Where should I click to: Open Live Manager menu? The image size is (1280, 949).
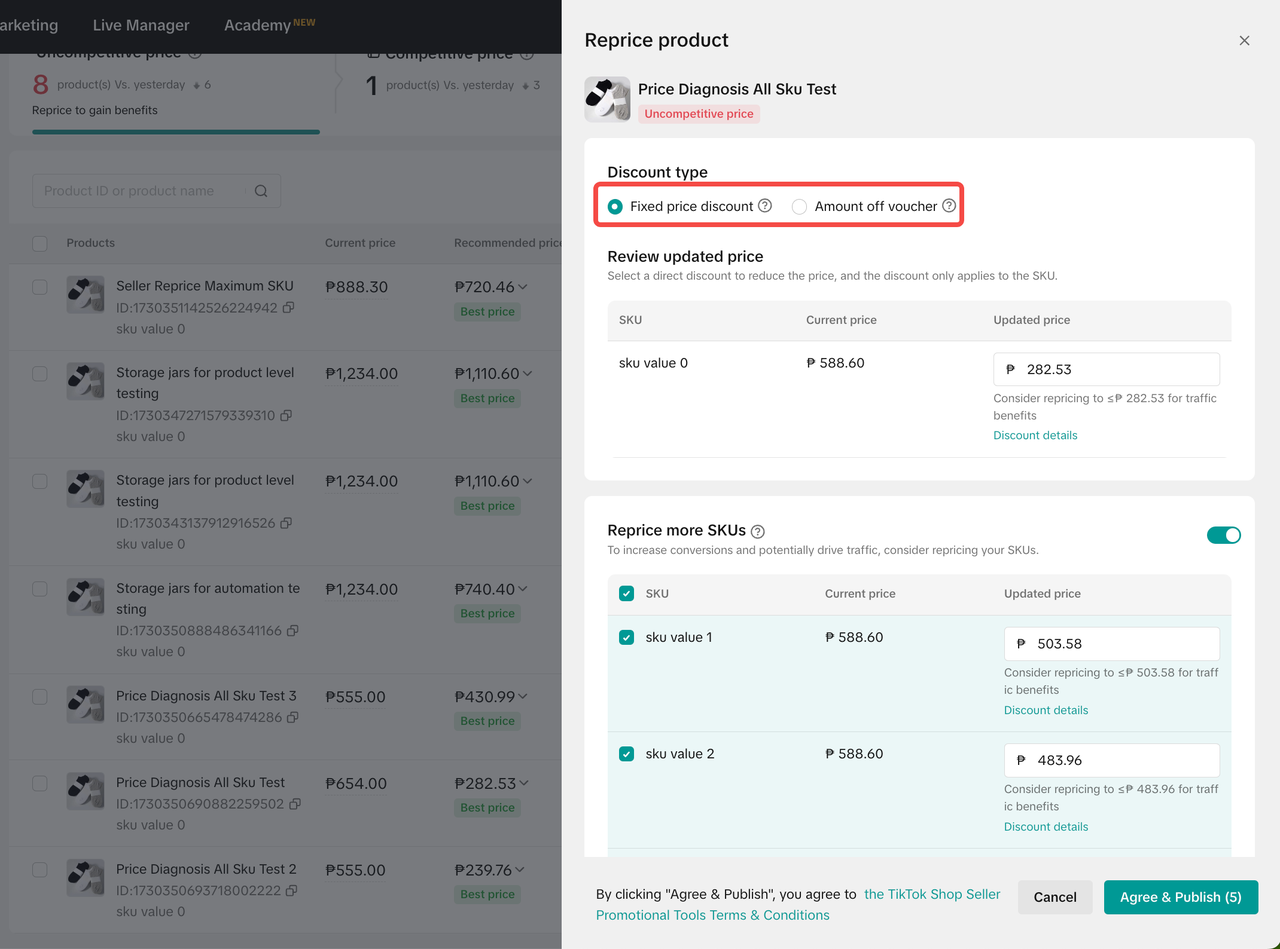(x=141, y=25)
